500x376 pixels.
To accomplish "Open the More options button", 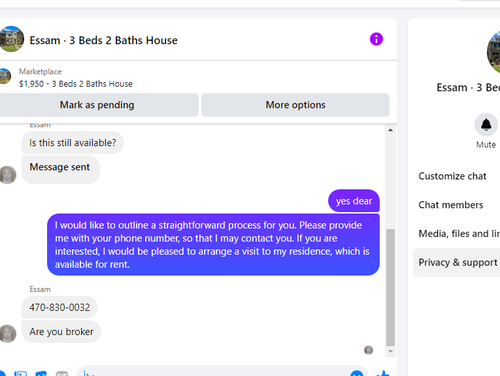I will point(295,105).
